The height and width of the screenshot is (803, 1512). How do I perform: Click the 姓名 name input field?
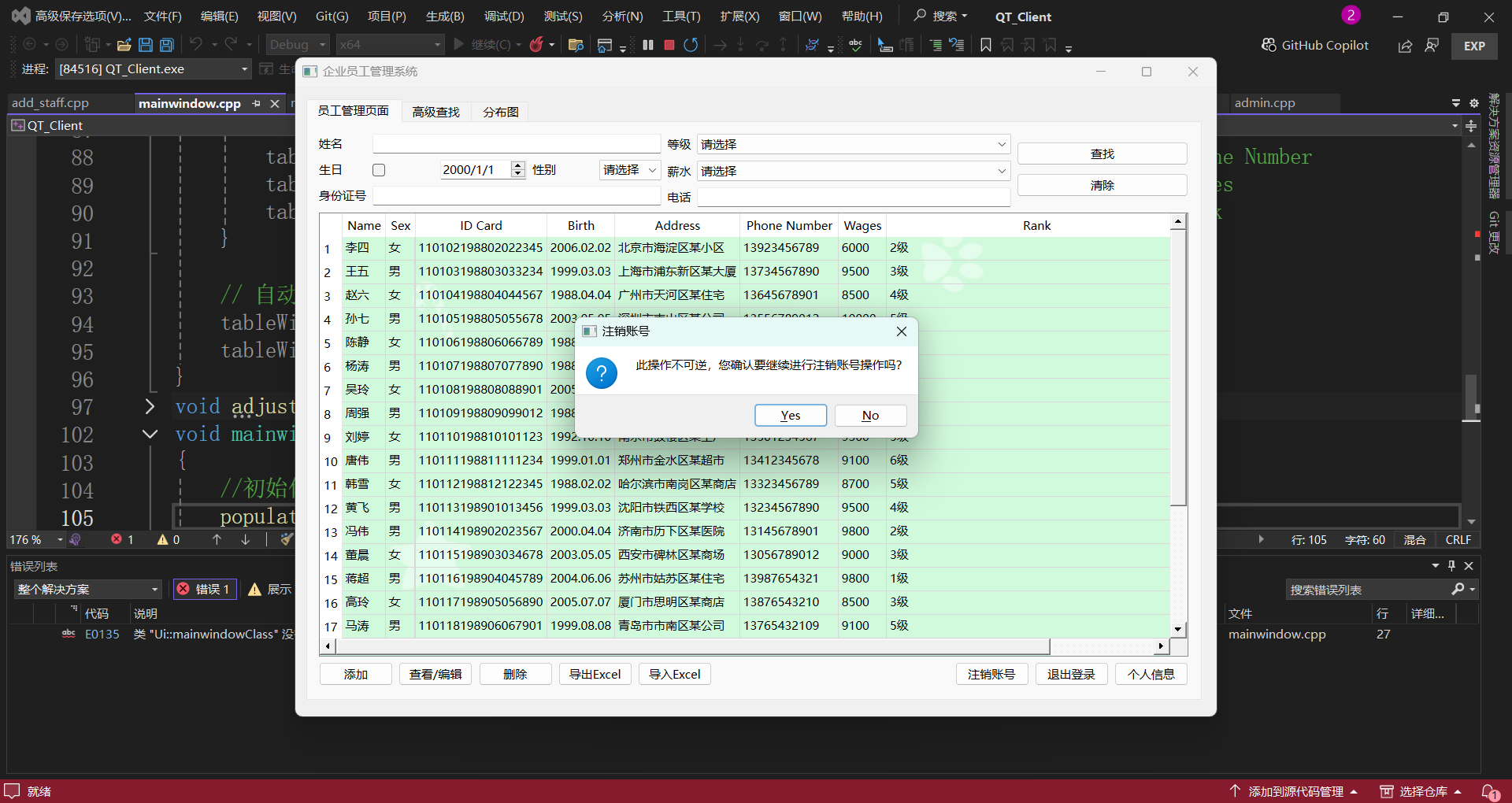click(516, 144)
